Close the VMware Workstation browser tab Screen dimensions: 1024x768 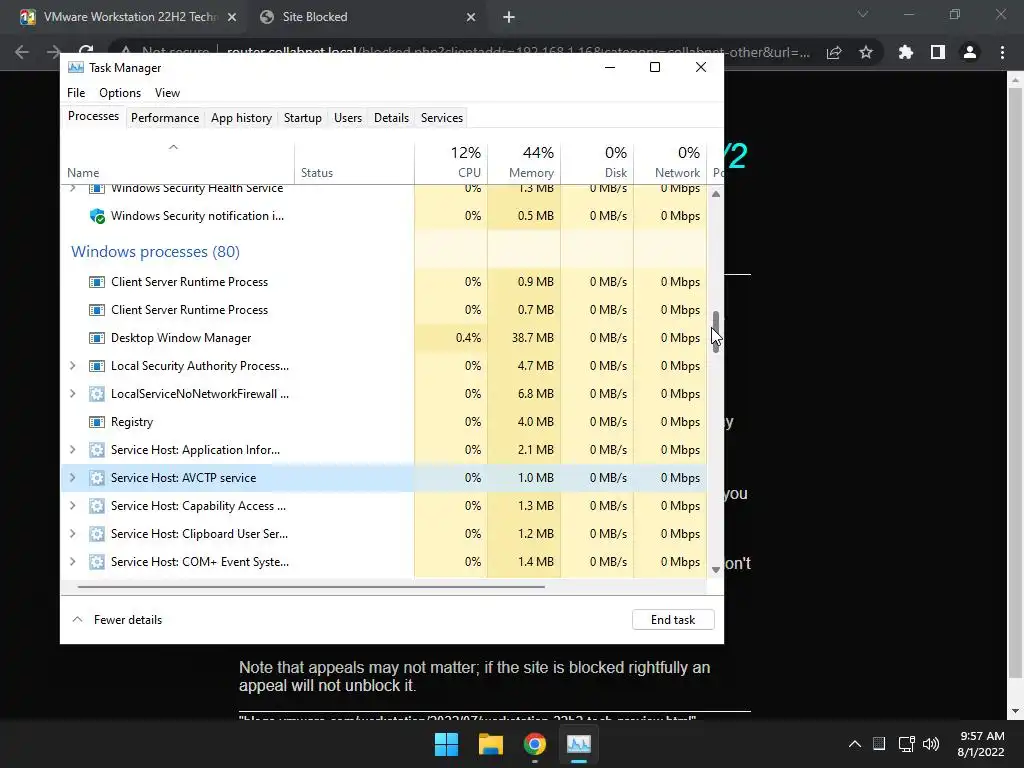pyautogui.click(x=232, y=17)
